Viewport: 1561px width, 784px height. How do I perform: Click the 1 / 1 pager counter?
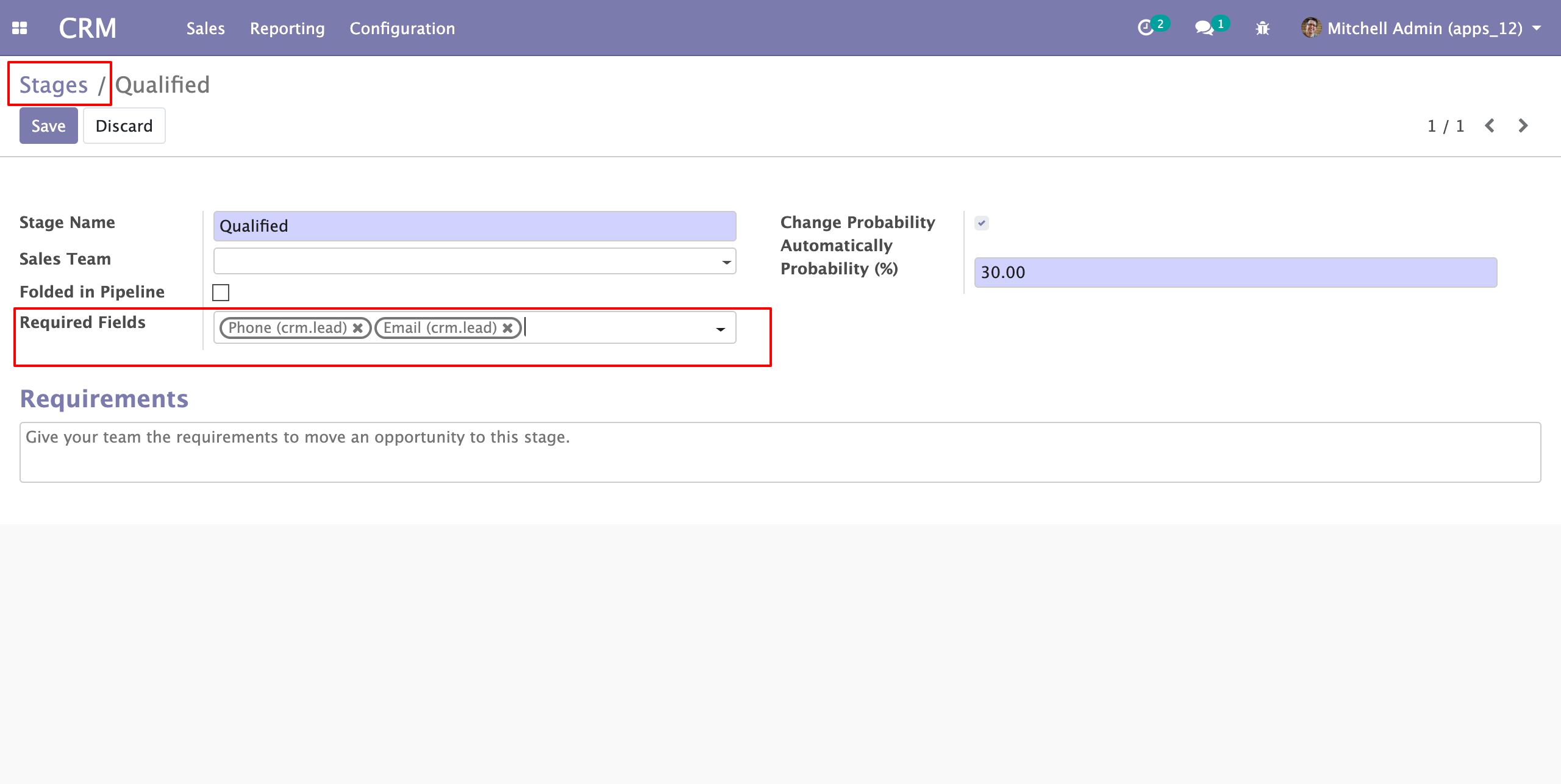tap(1446, 126)
